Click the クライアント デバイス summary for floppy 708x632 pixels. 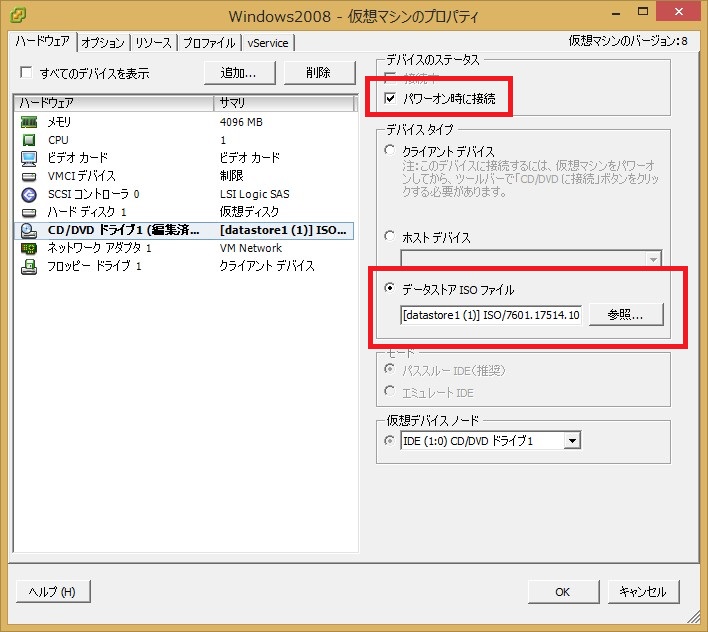coord(267,266)
